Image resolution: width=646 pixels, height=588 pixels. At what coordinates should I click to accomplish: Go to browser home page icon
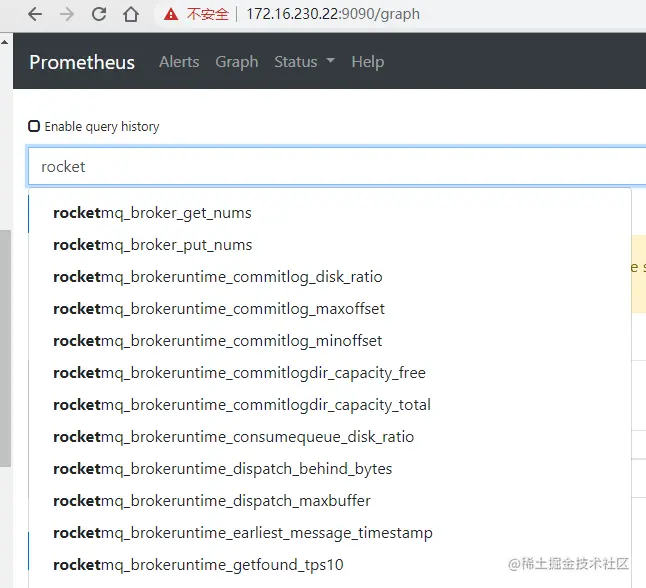point(131,14)
